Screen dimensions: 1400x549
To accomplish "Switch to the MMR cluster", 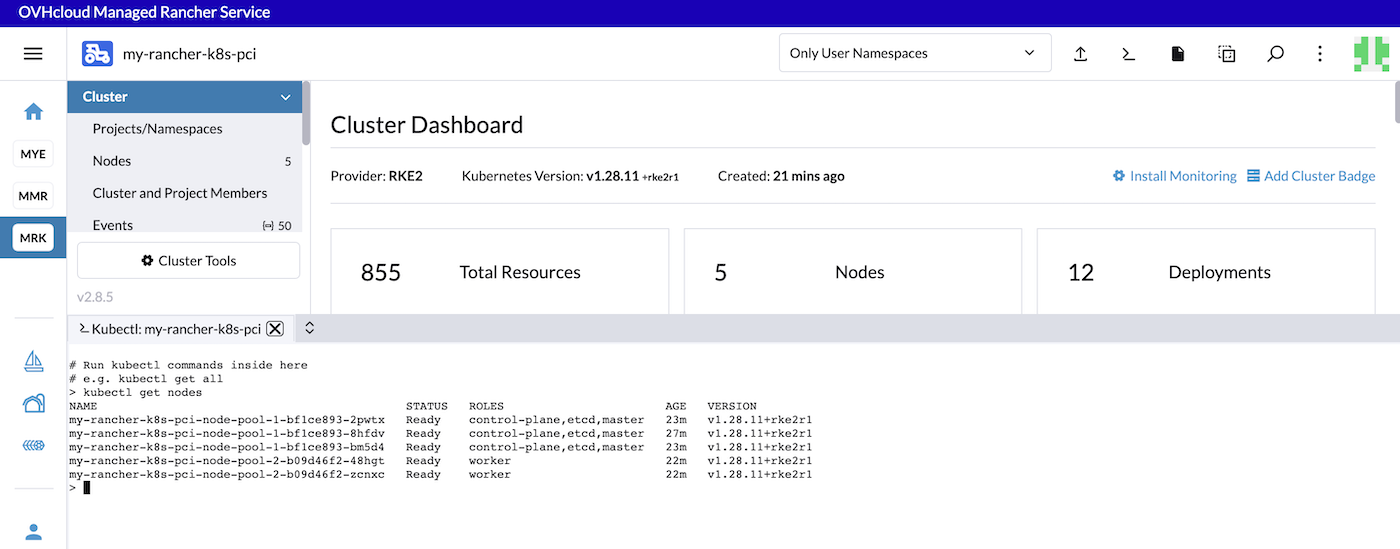I will (33, 196).
